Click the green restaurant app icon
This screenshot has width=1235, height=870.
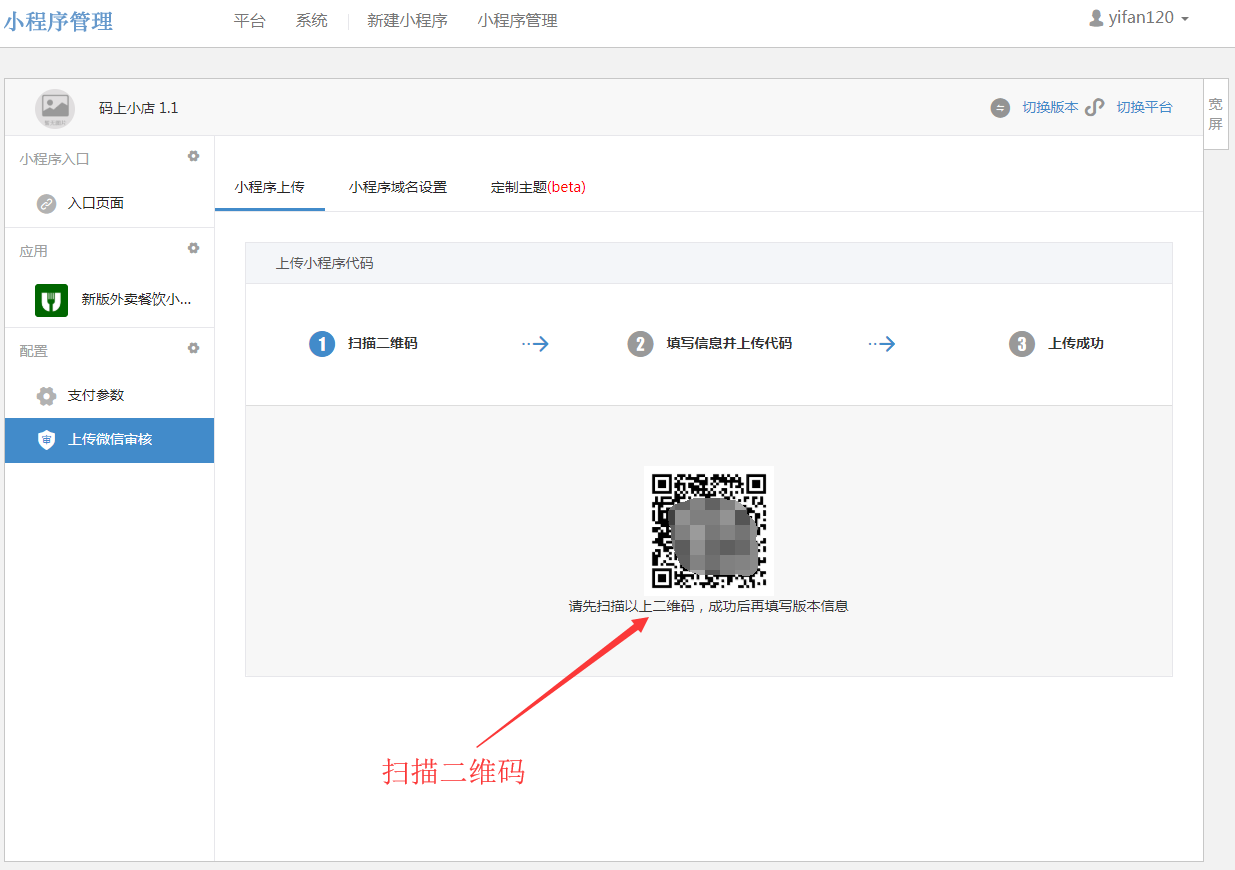51,300
